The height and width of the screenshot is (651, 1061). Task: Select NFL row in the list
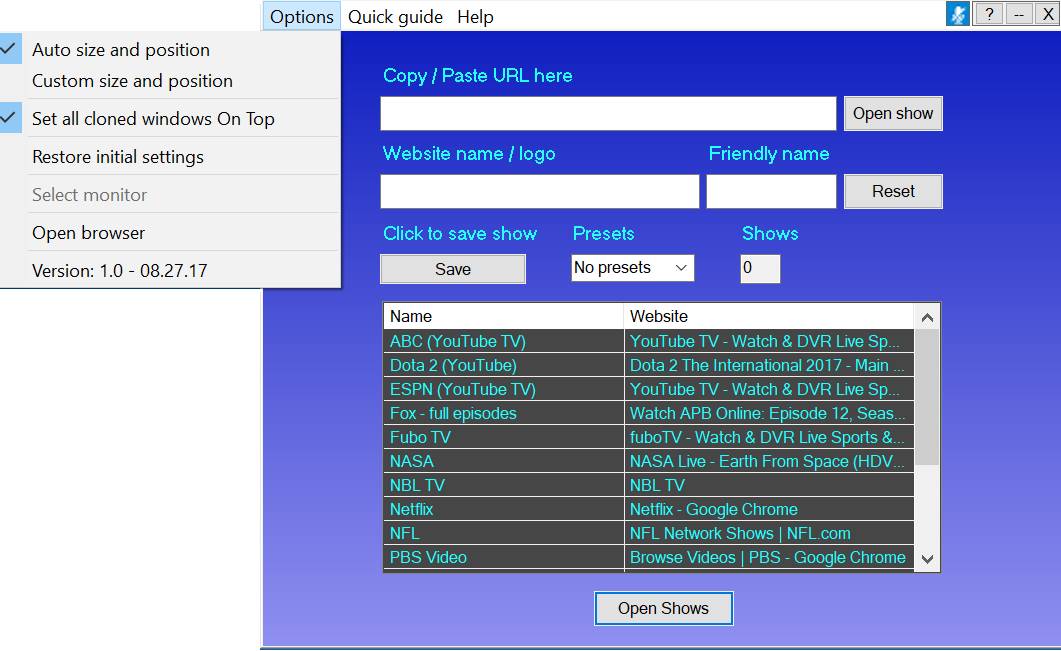pos(503,533)
